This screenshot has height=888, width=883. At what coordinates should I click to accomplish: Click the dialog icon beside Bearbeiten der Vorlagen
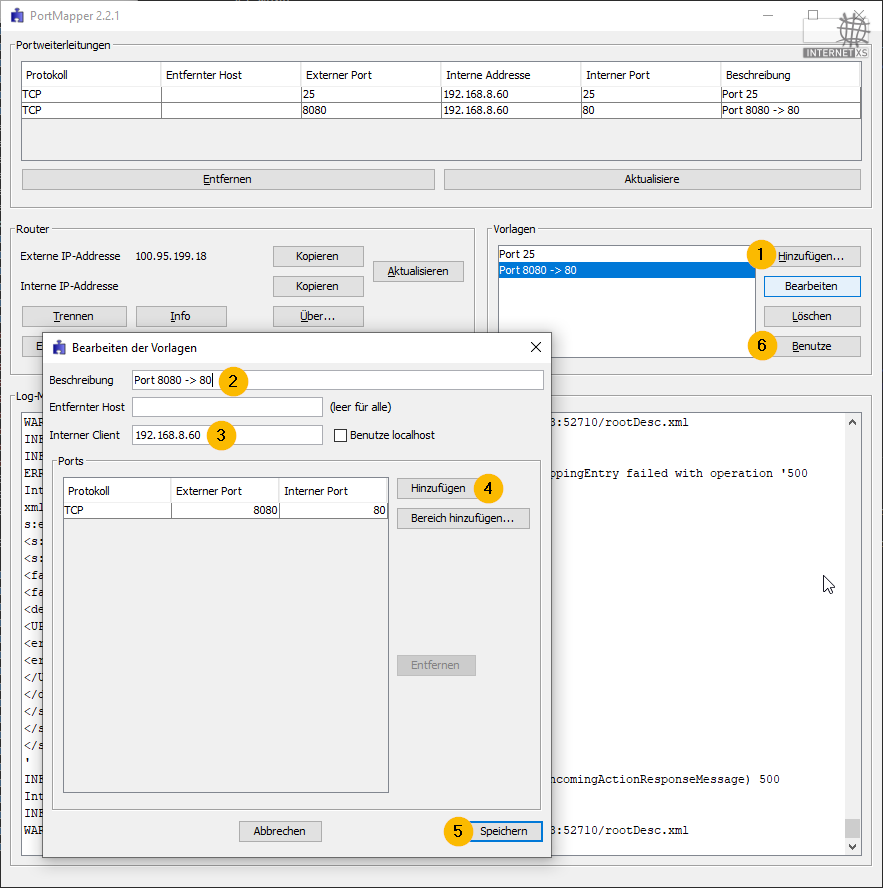[x=59, y=348]
